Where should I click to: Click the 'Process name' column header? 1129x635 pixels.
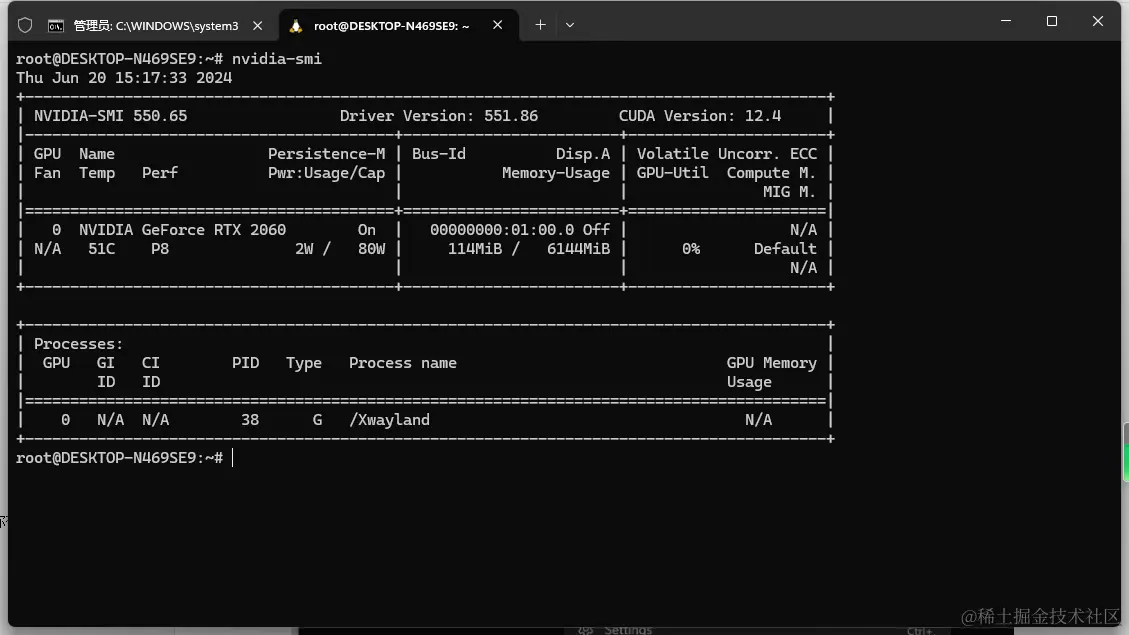(x=402, y=363)
